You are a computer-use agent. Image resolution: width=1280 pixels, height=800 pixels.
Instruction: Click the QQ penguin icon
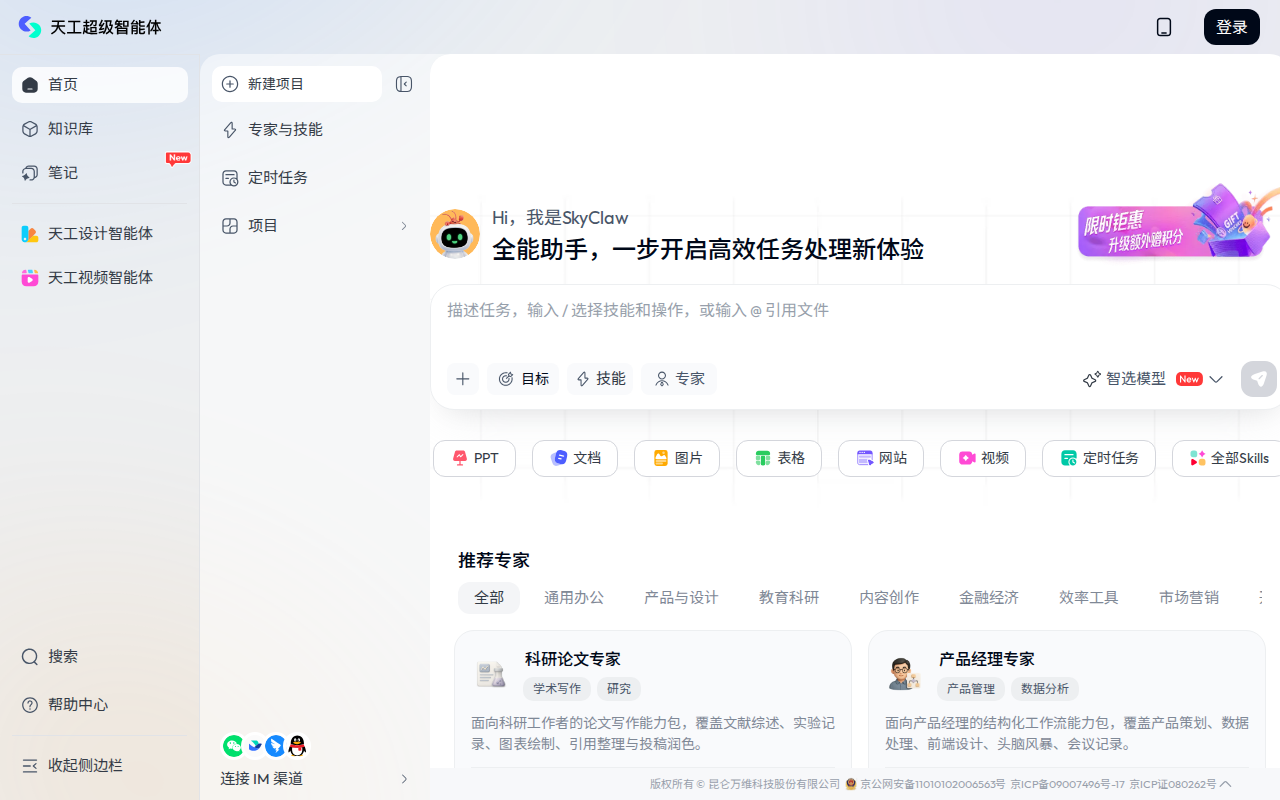(297, 745)
